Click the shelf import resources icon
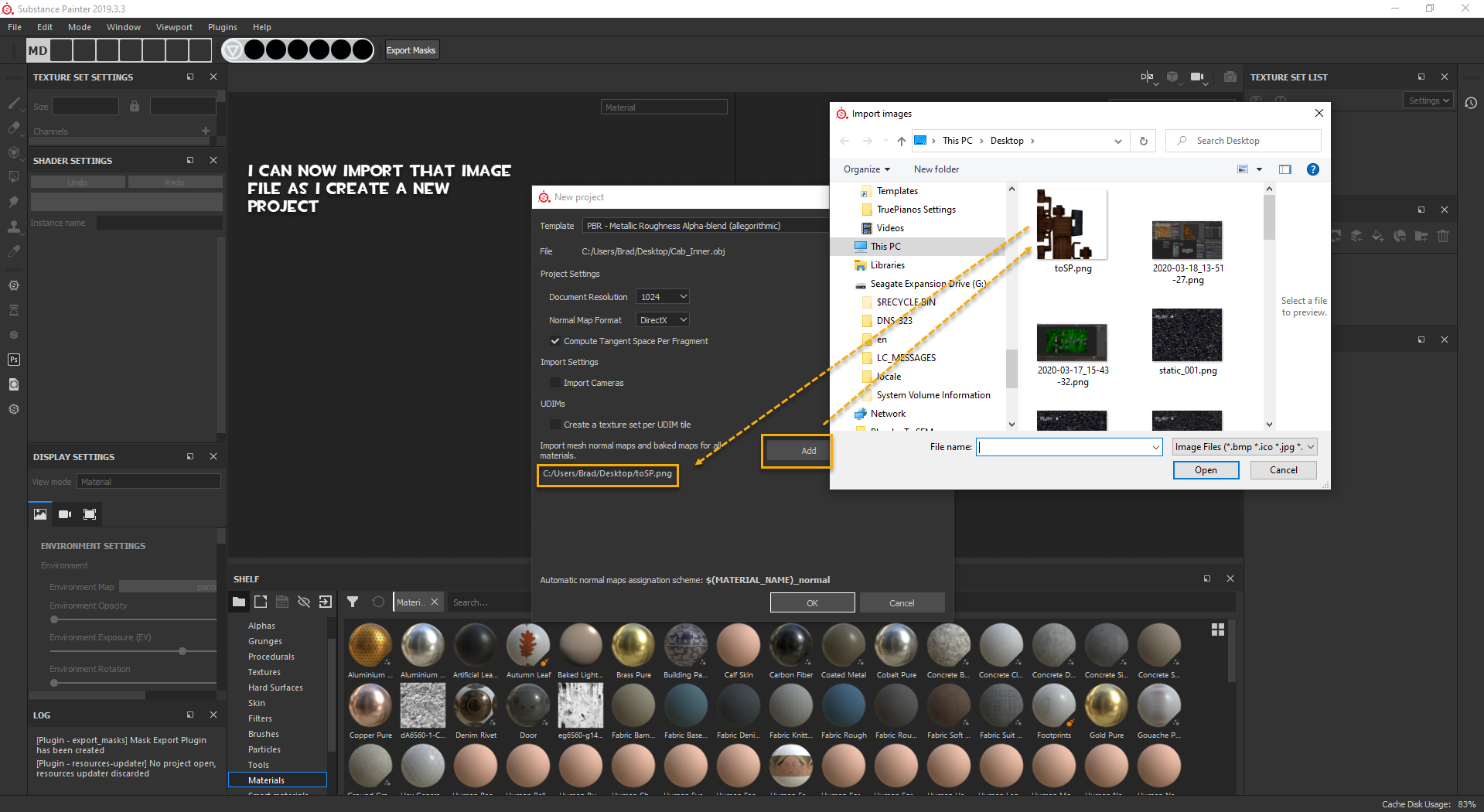The height and width of the screenshot is (812, 1484). pyautogui.click(x=326, y=602)
